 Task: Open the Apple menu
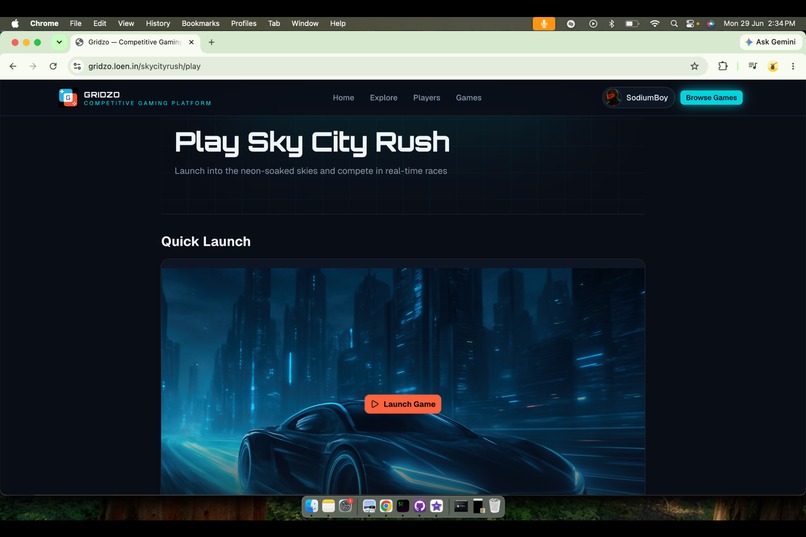pos(15,24)
